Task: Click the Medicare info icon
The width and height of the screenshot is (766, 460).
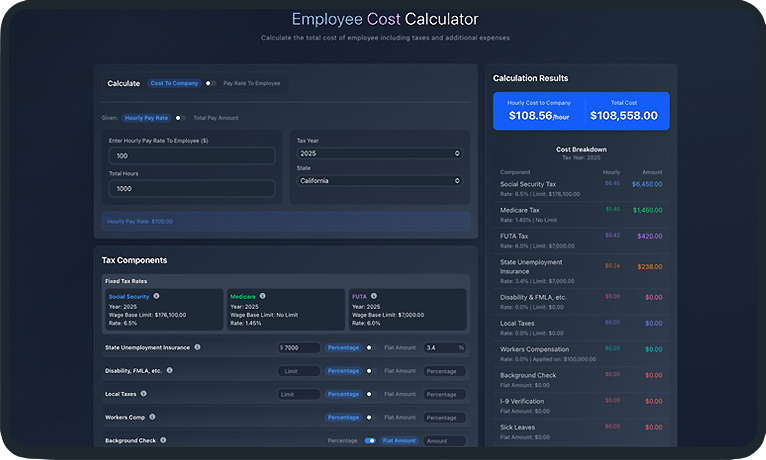Action: [263, 296]
